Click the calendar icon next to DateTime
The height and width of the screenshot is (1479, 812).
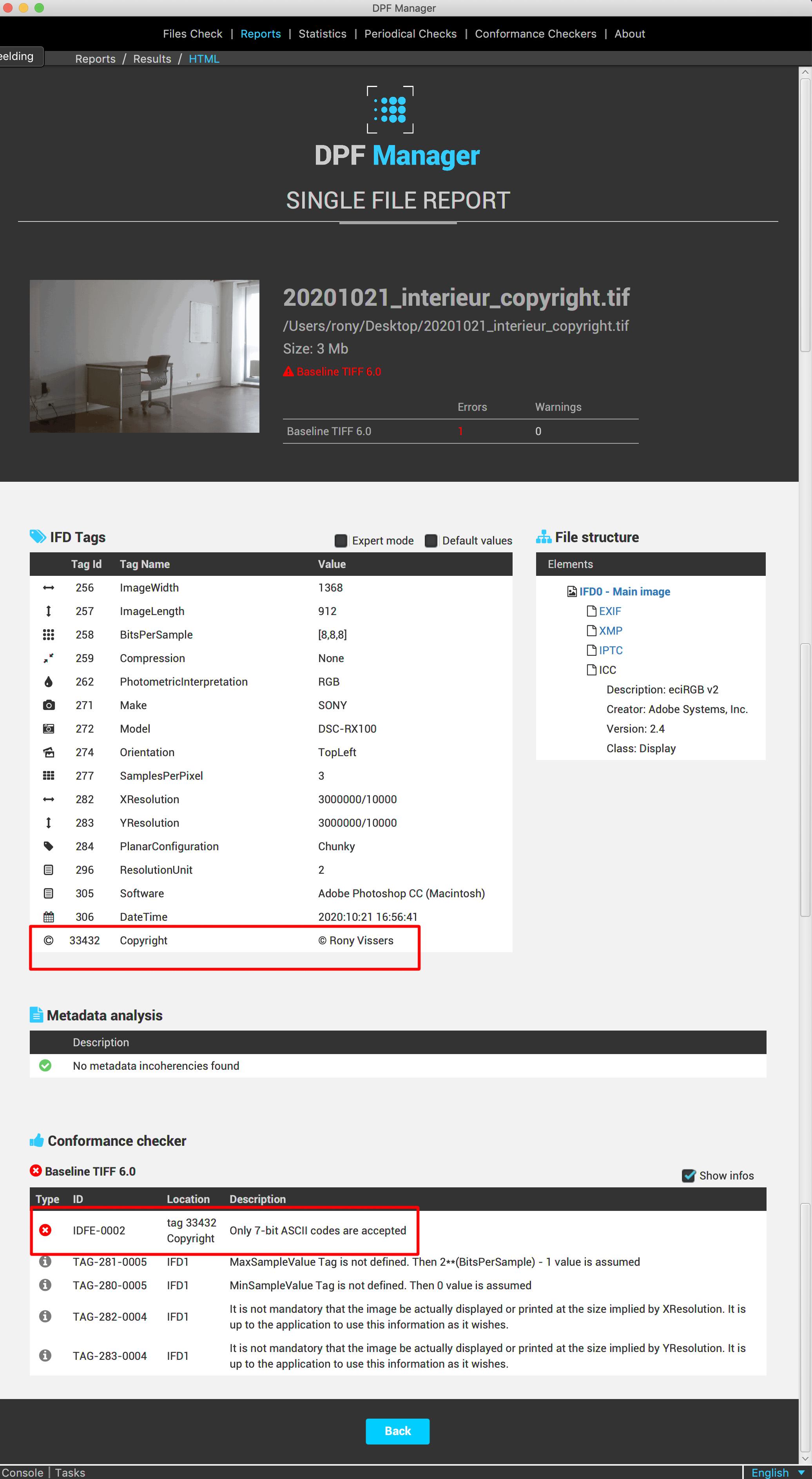[x=49, y=917]
